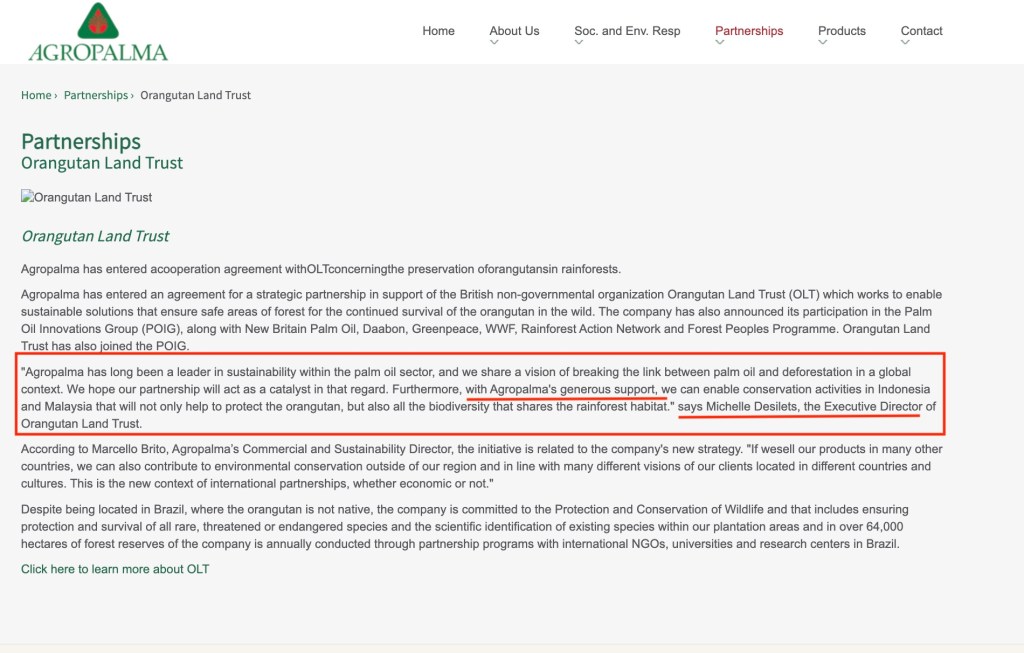This screenshot has width=1024, height=653.
Task: Expand the chevron under Contact
Action: click(906, 44)
